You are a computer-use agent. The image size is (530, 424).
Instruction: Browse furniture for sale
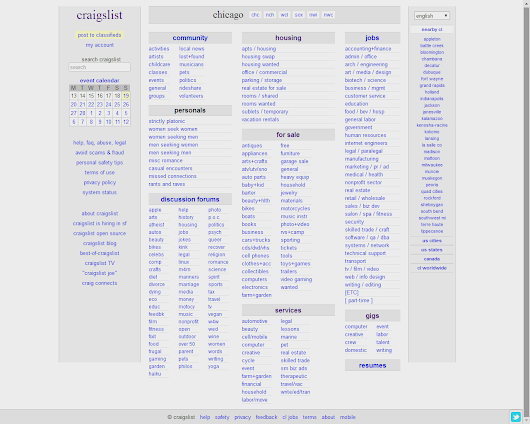click(290, 154)
